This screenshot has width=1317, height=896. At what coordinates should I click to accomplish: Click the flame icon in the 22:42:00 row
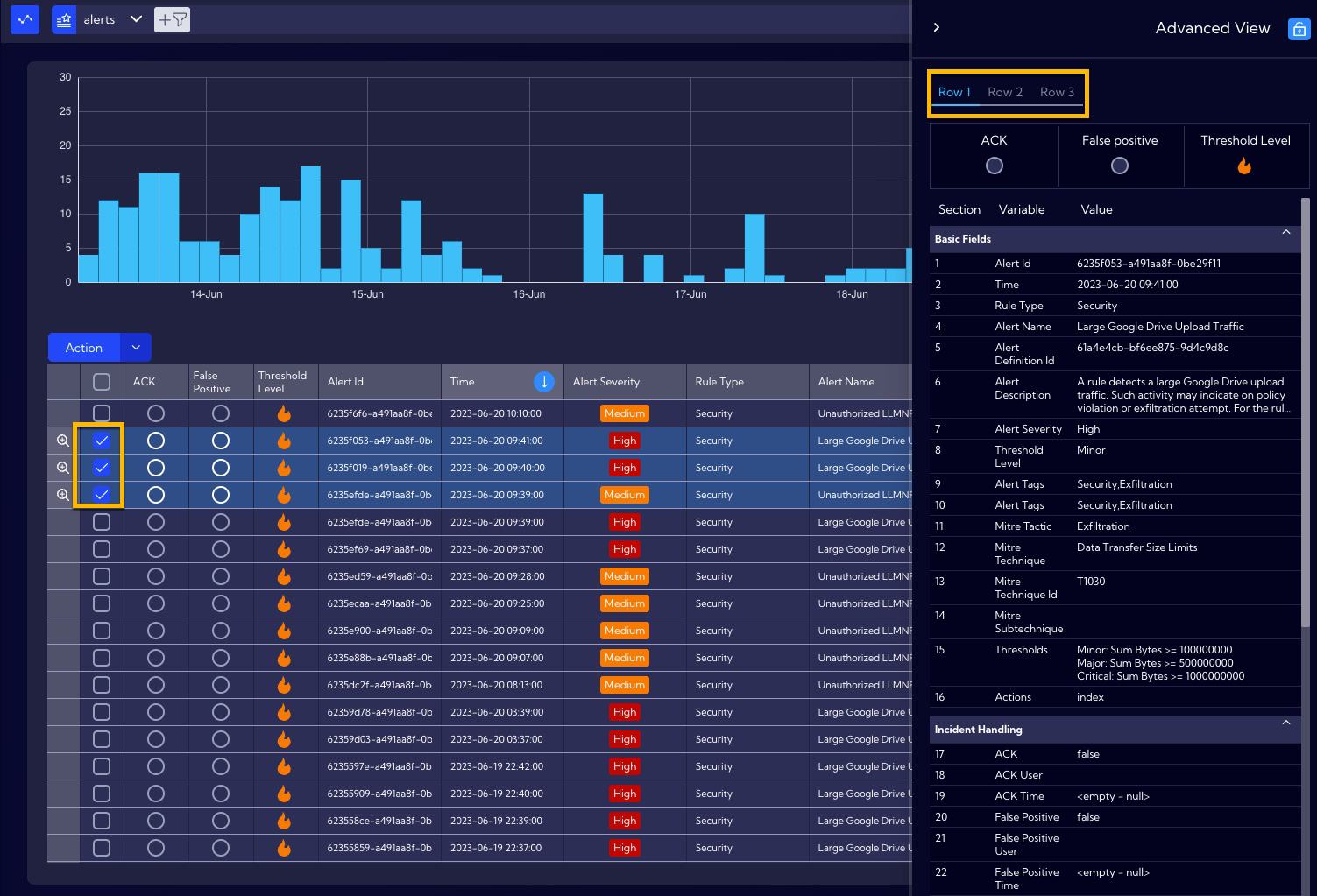pyautogui.click(x=284, y=766)
